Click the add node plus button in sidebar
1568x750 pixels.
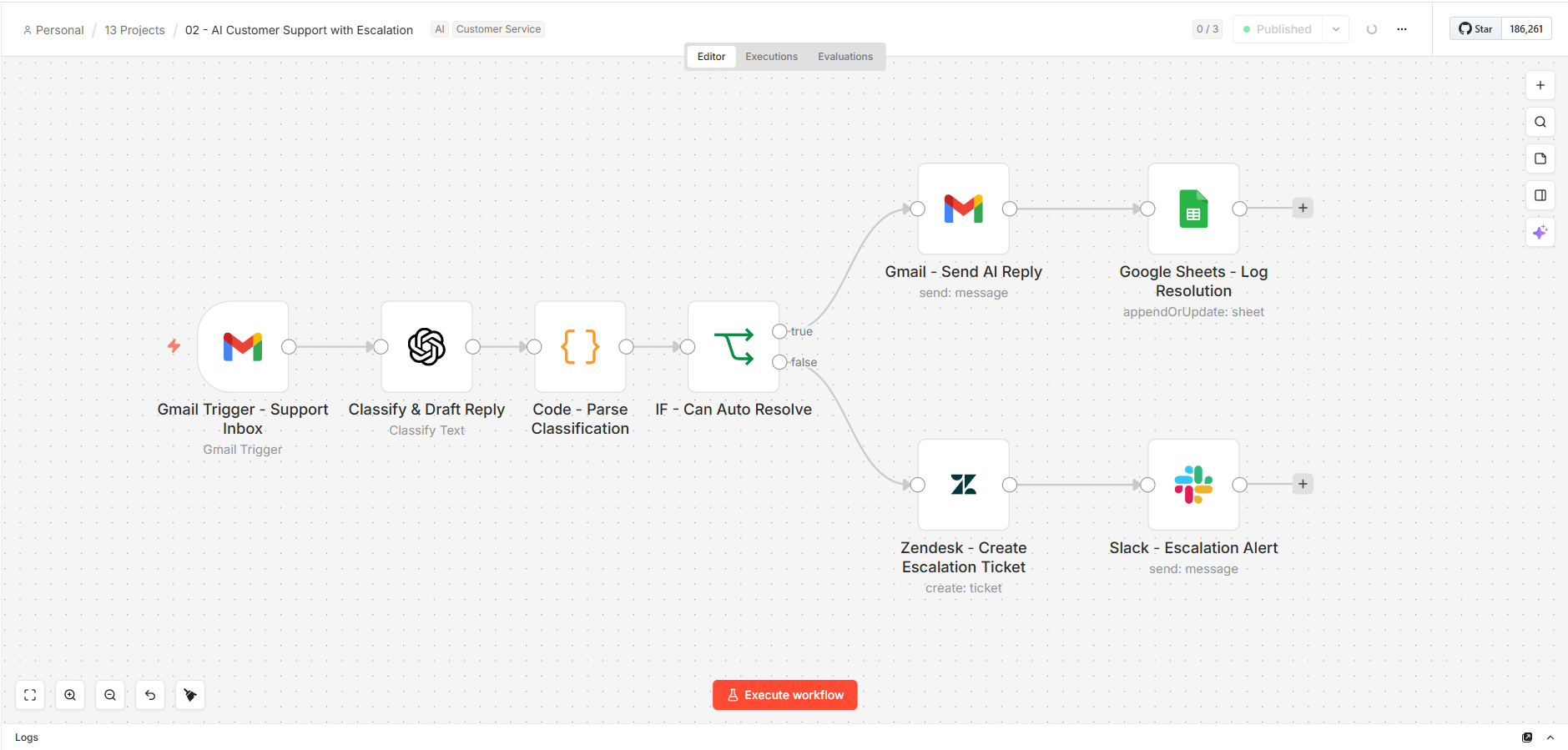click(1540, 85)
